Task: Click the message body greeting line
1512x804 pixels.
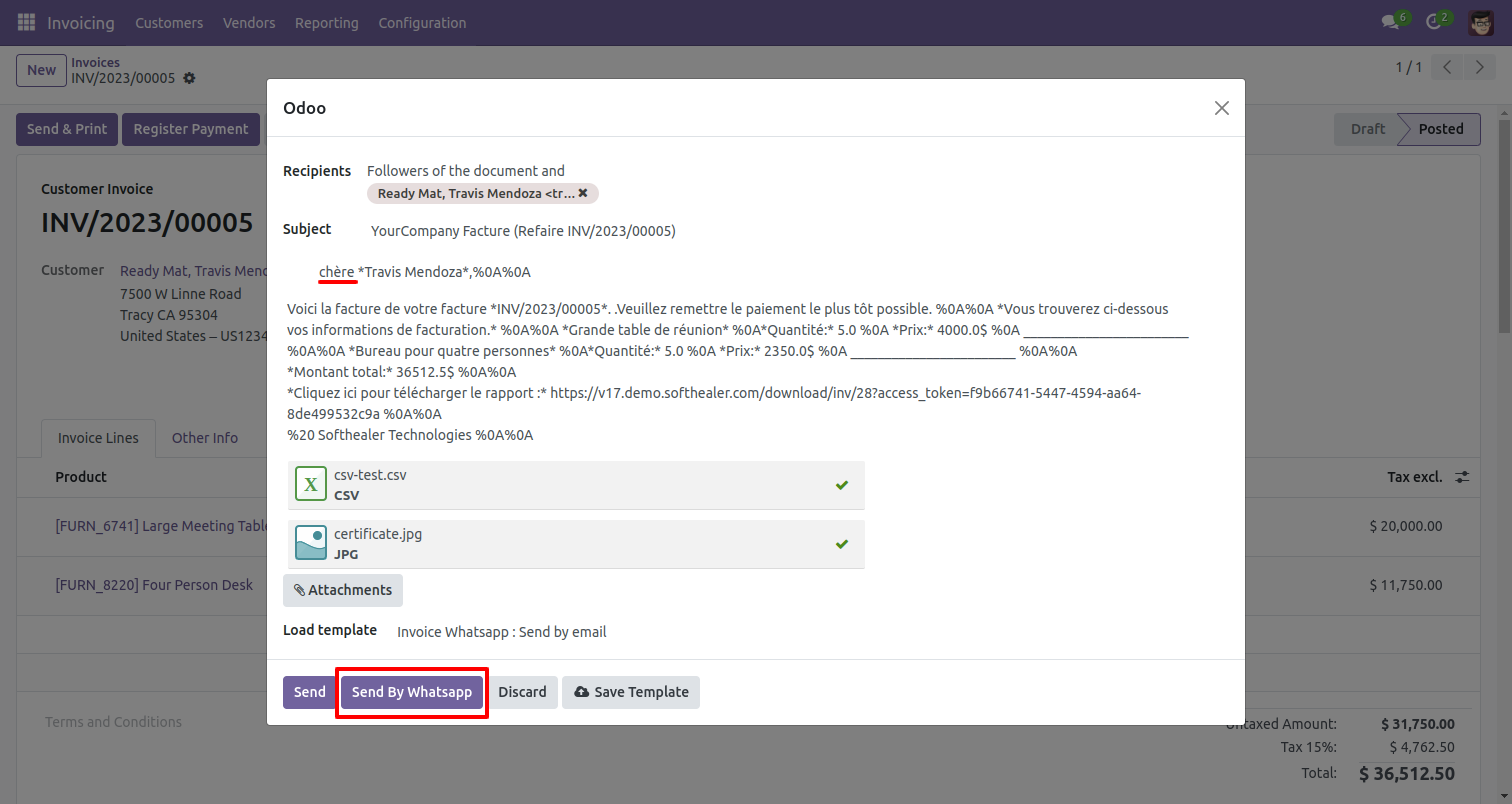Action: coord(424,272)
